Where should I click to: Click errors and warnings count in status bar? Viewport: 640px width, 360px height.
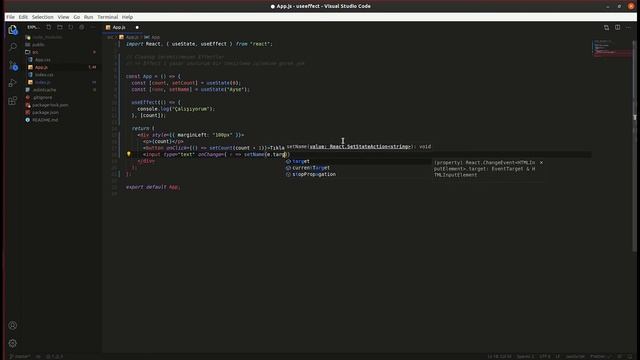point(55,356)
